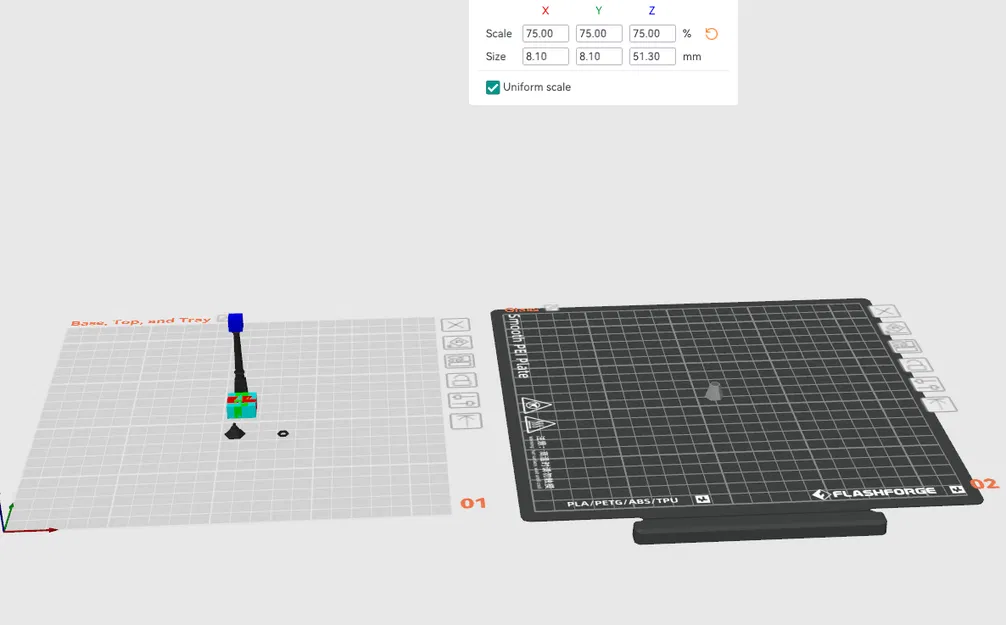Select the gray cone on plate 02
The width and height of the screenshot is (1006, 625).
point(713,391)
